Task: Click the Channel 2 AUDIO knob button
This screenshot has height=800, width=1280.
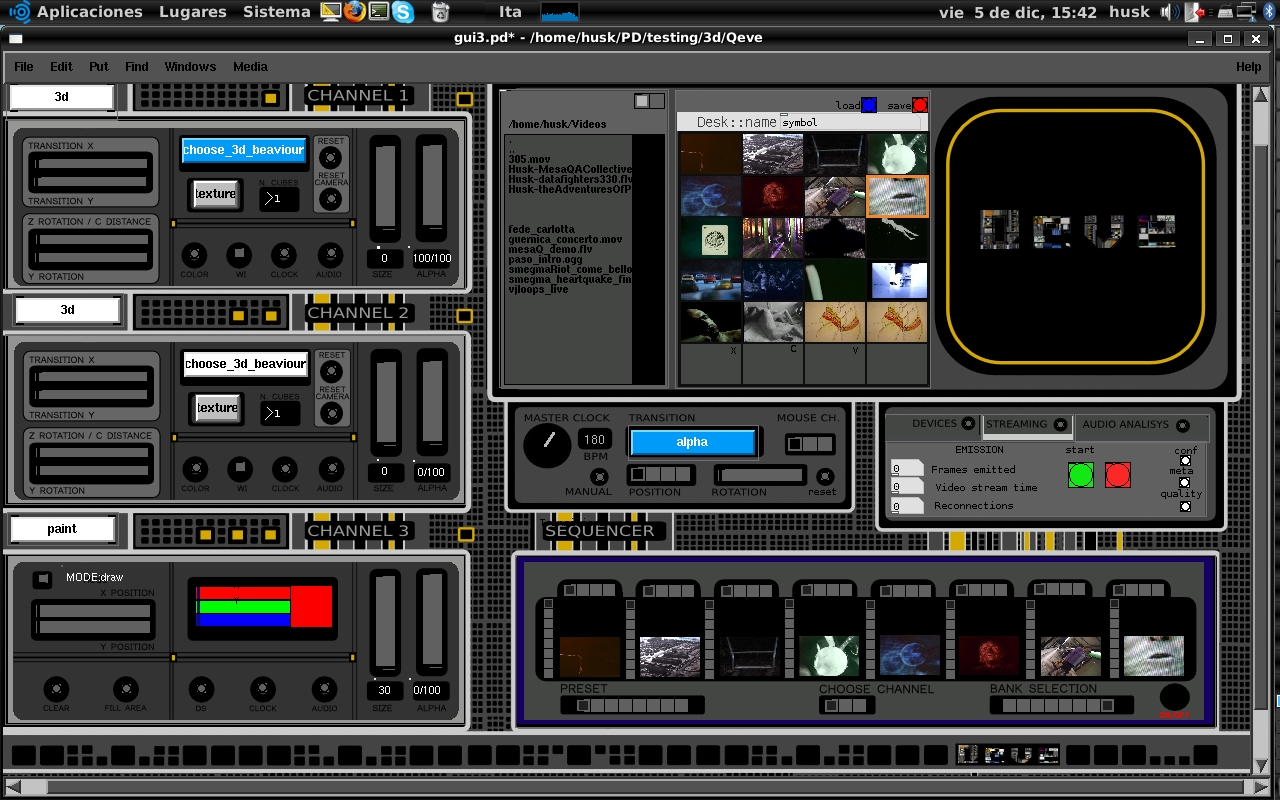Action: coord(330,468)
